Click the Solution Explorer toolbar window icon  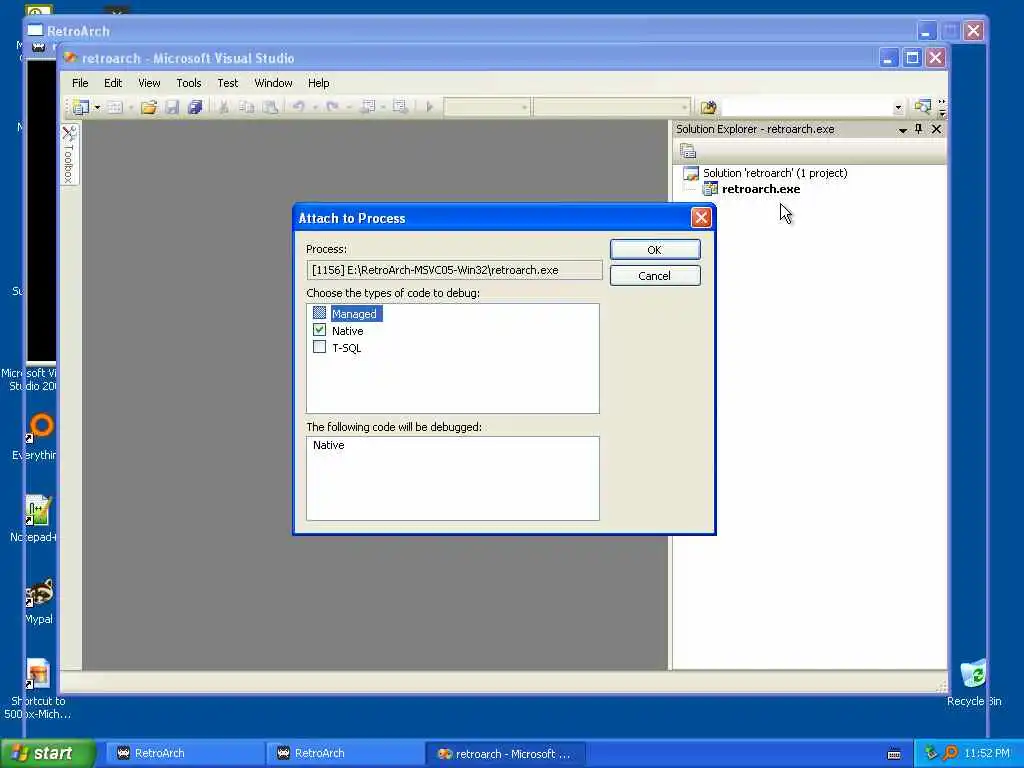pos(922,107)
